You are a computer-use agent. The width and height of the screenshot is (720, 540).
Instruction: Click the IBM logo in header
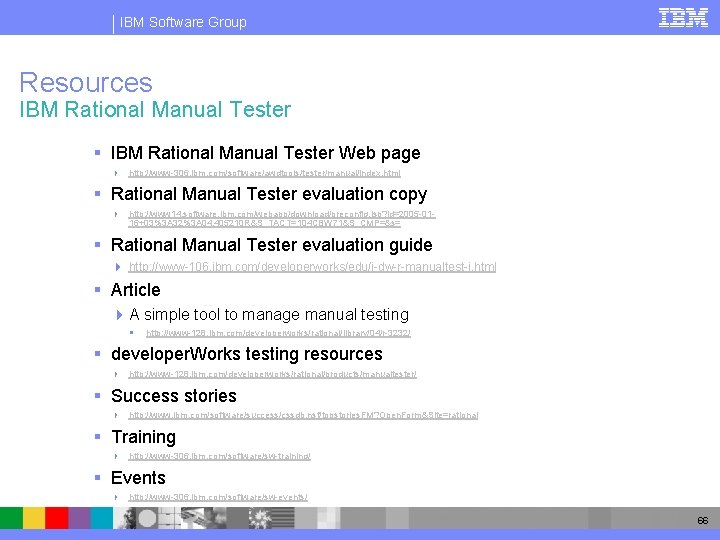tap(683, 18)
